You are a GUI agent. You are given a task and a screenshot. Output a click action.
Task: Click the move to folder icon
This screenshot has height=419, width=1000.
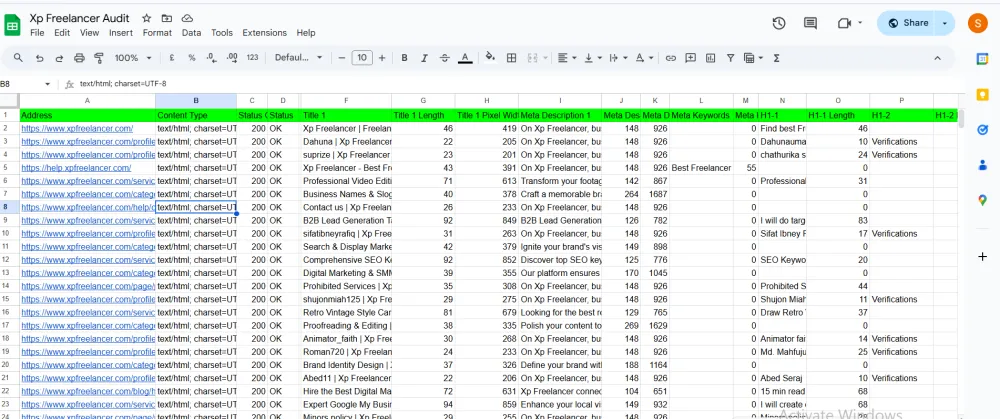point(166,18)
